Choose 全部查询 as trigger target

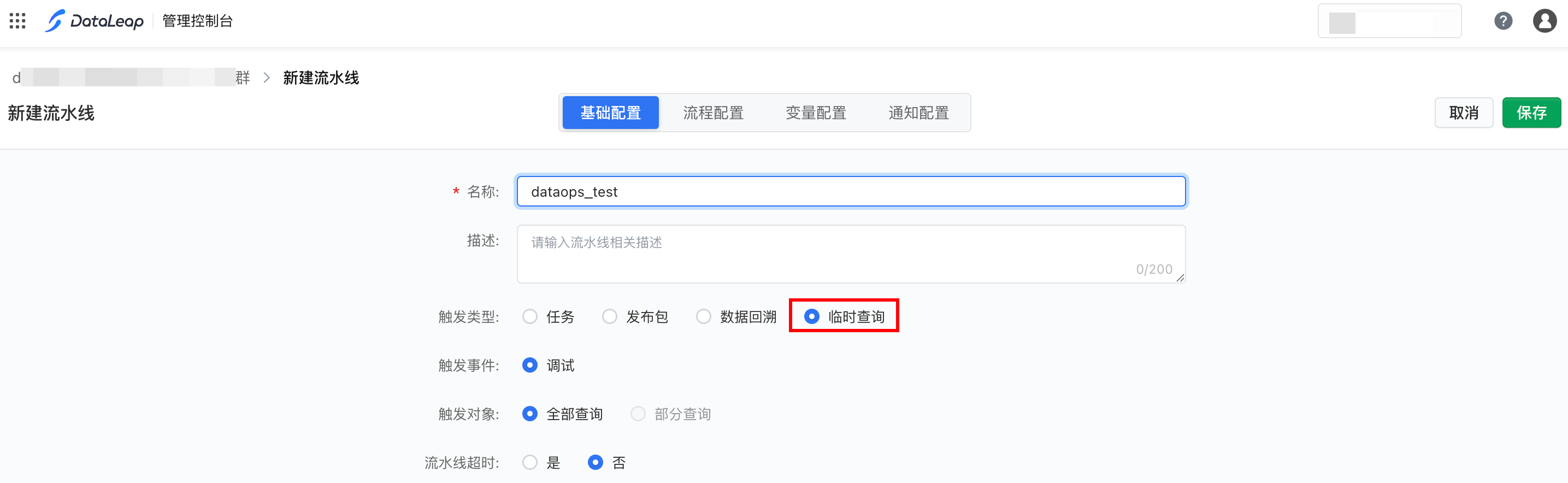pos(530,414)
